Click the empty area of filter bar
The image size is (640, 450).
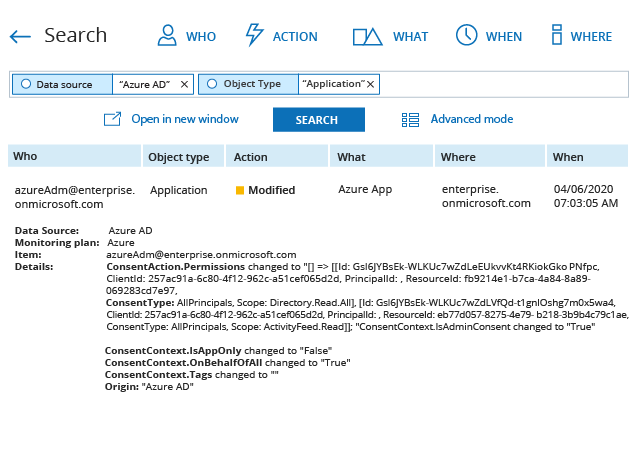click(x=503, y=84)
